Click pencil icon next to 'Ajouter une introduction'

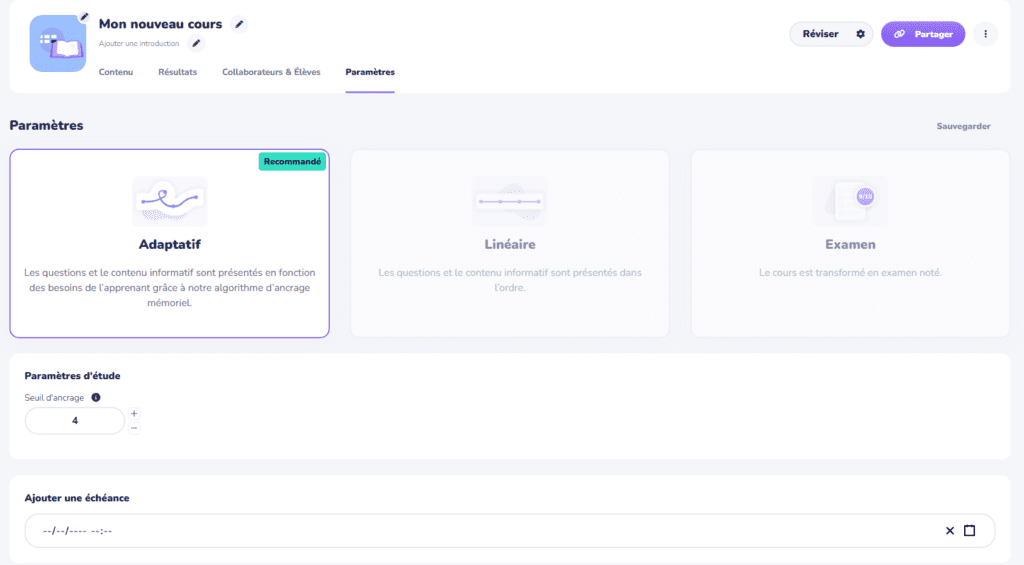point(197,43)
